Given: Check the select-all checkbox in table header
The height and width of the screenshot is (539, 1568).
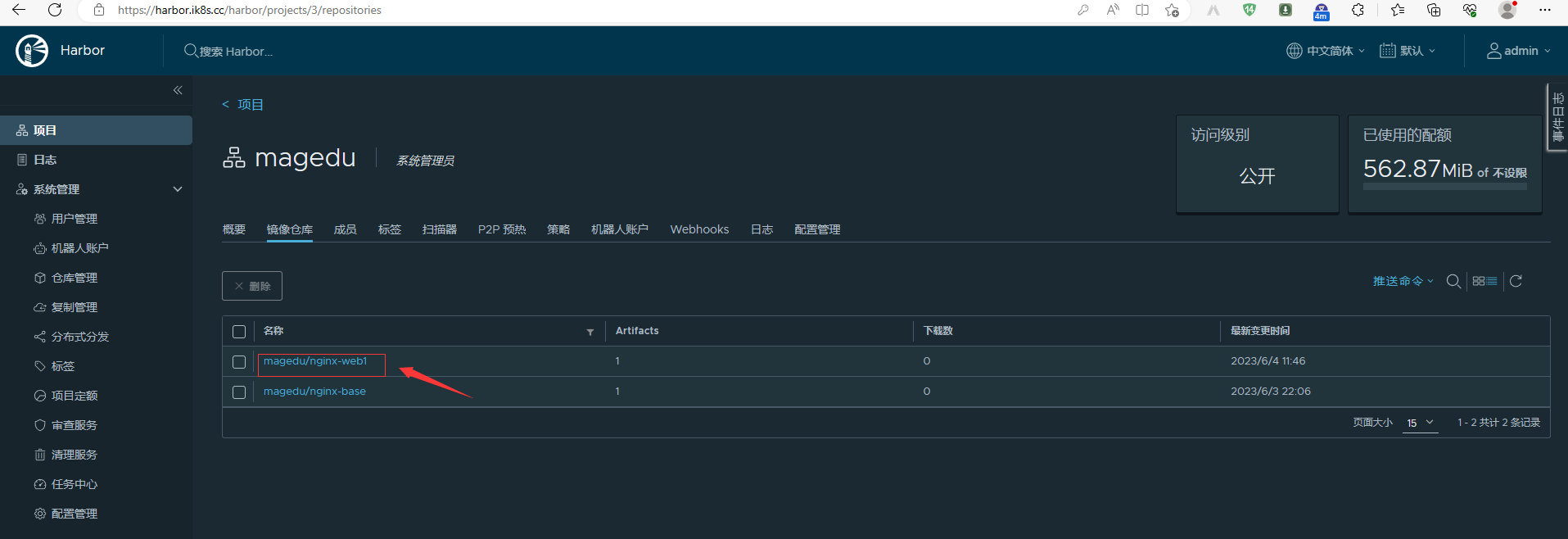Looking at the screenshot, I should click(x=239, y=332).
